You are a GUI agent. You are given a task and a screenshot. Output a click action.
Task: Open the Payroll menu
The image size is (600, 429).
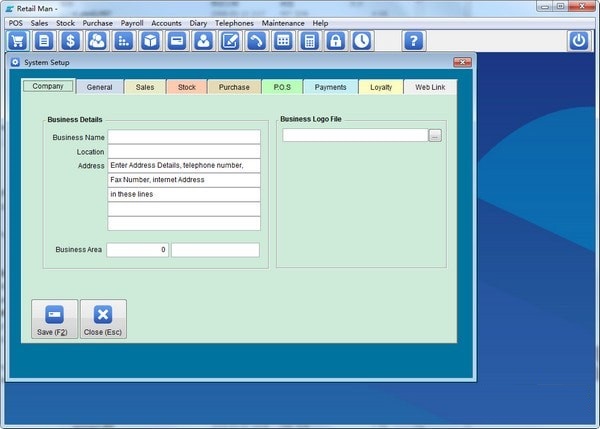132,23
